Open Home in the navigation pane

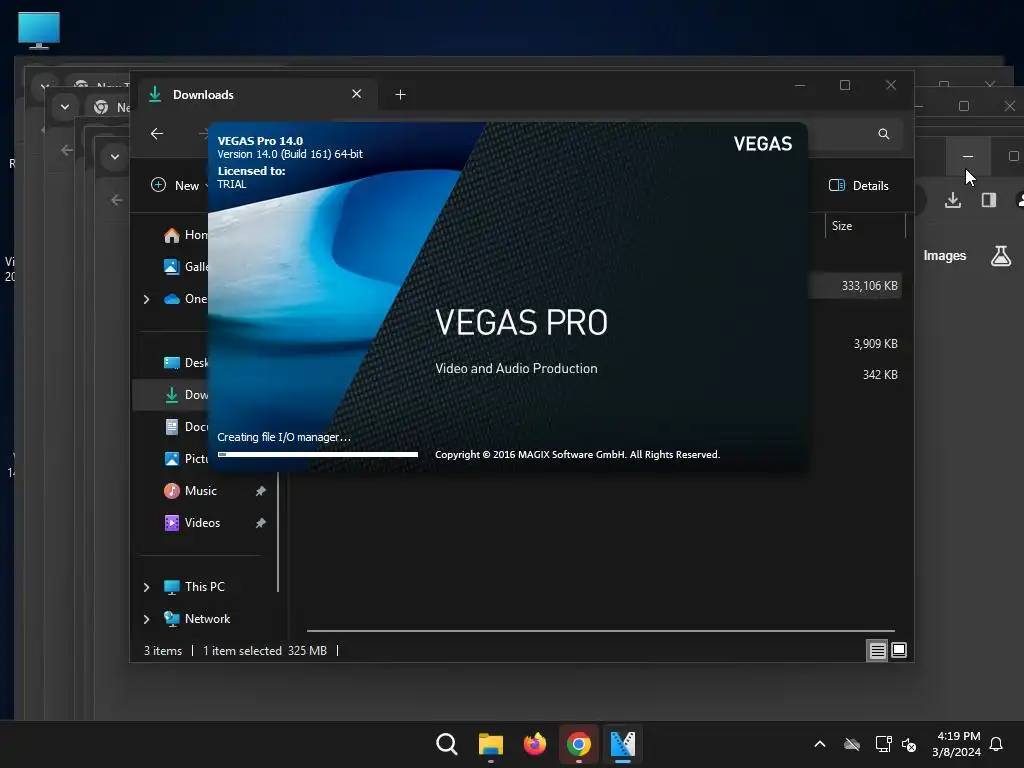click(x=185, y=234)
